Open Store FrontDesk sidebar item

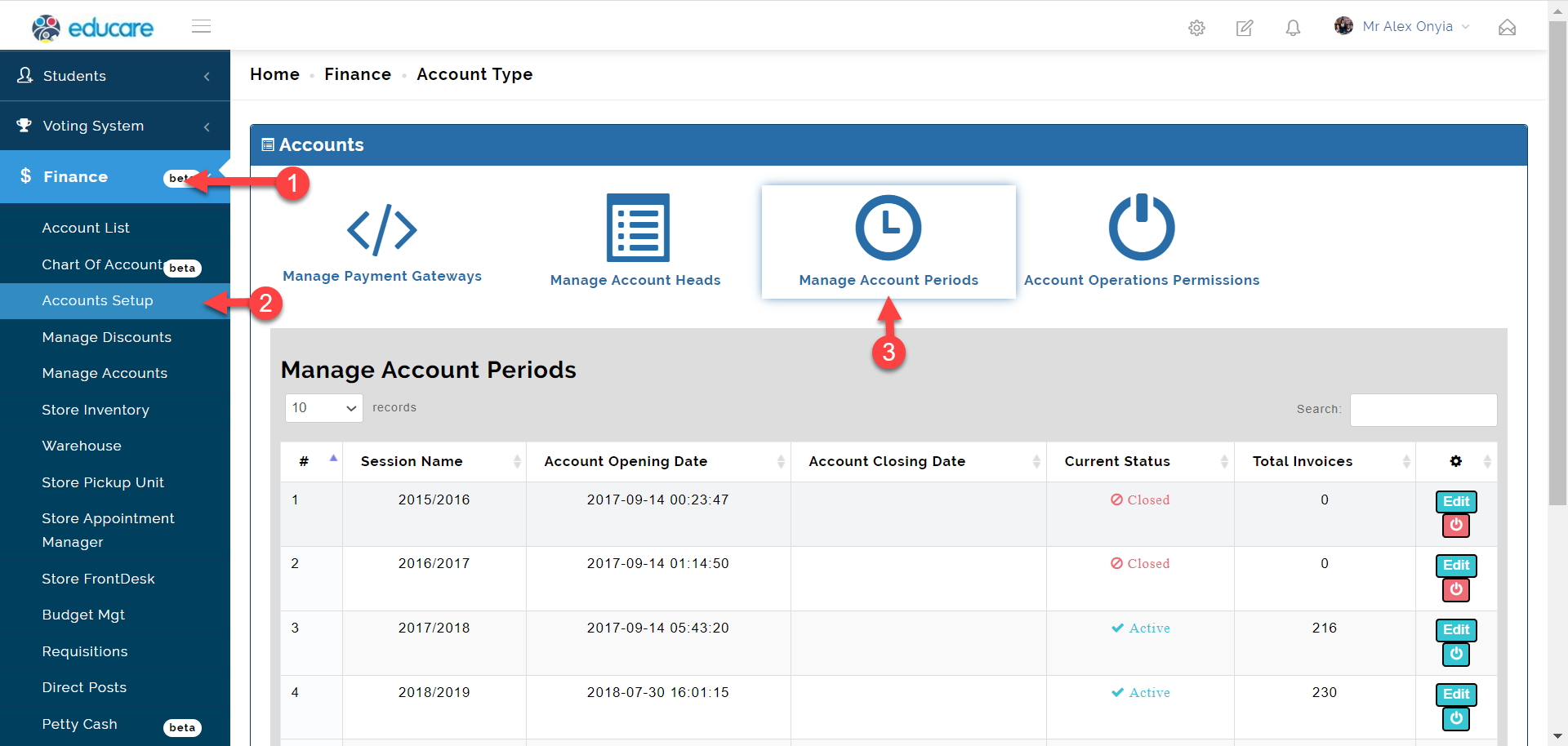coord(99,579)
